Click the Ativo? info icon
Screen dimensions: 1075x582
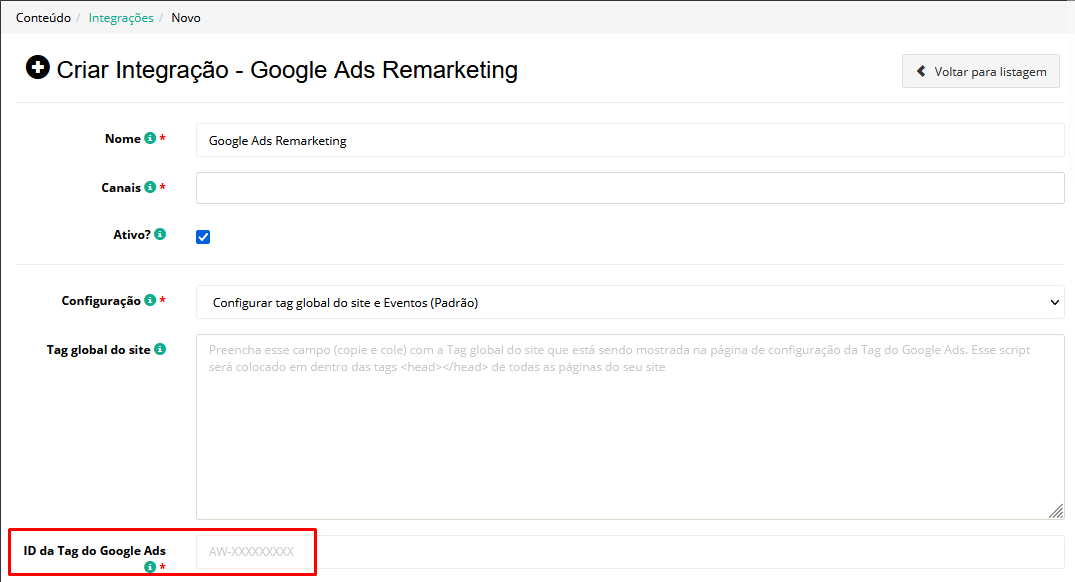(160, 234)
